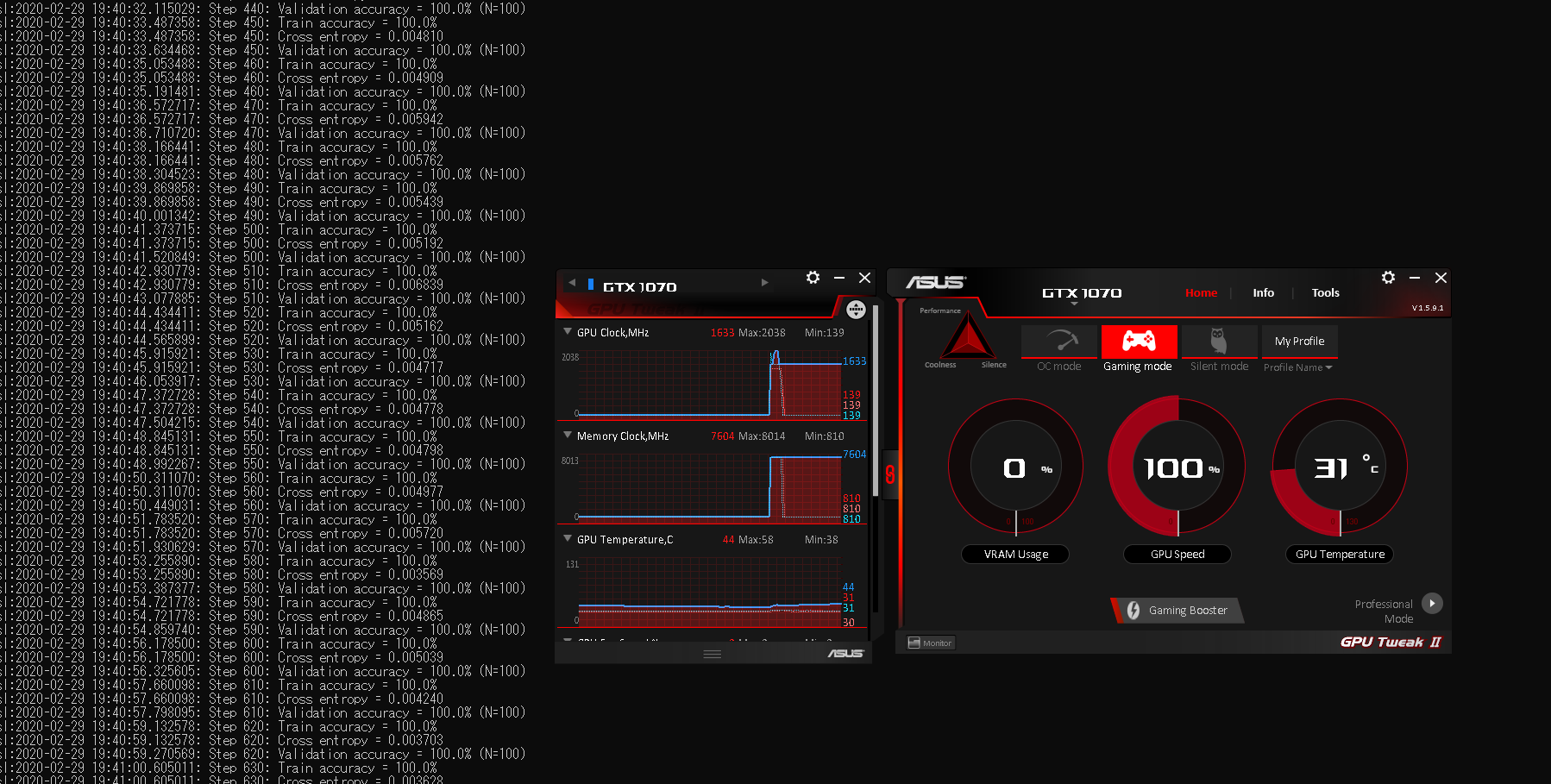Click the Step 580 cross entropy 0.003569 line

click(222, 574)
